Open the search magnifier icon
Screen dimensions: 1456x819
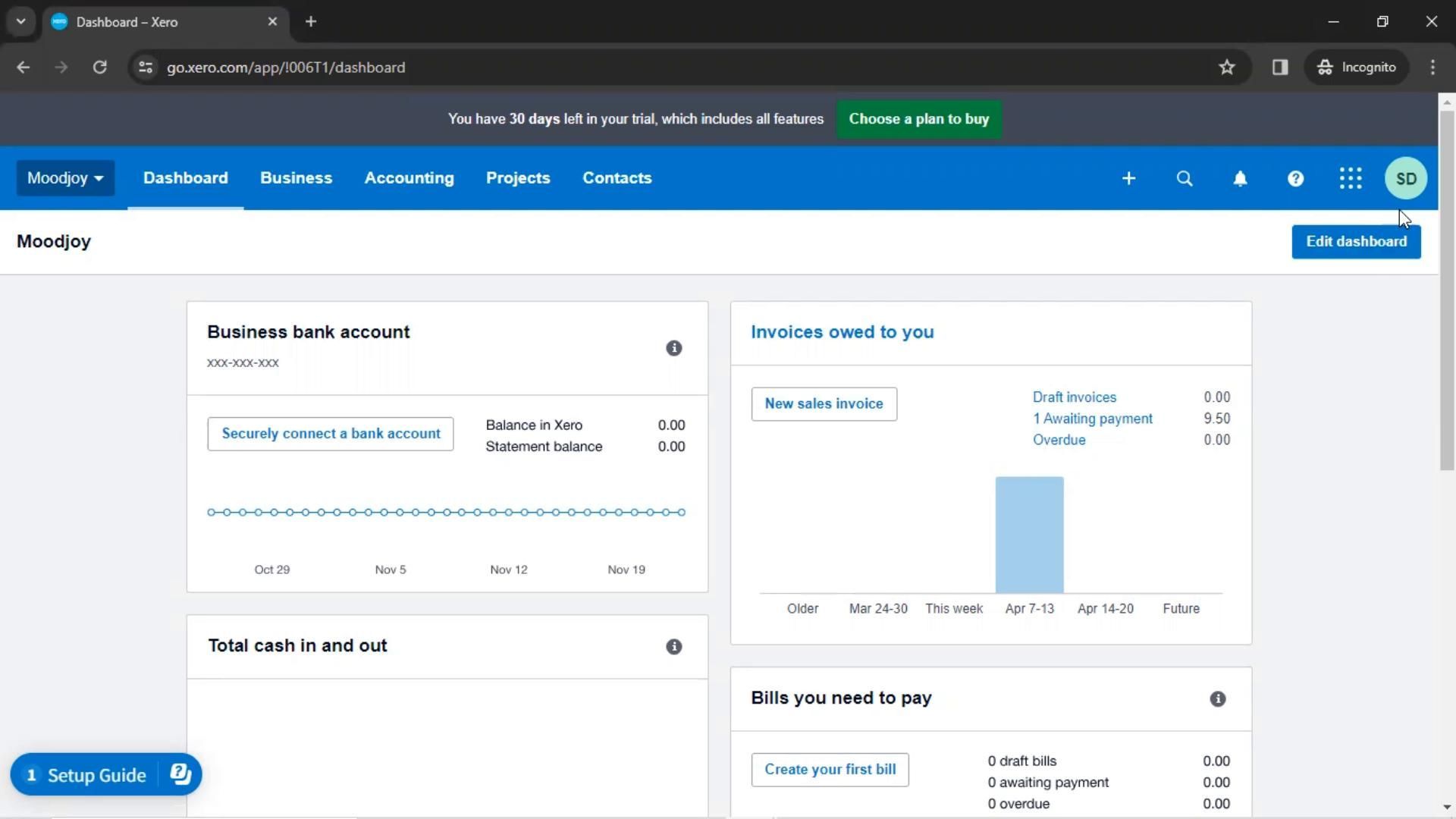[x=1184, y=178]
